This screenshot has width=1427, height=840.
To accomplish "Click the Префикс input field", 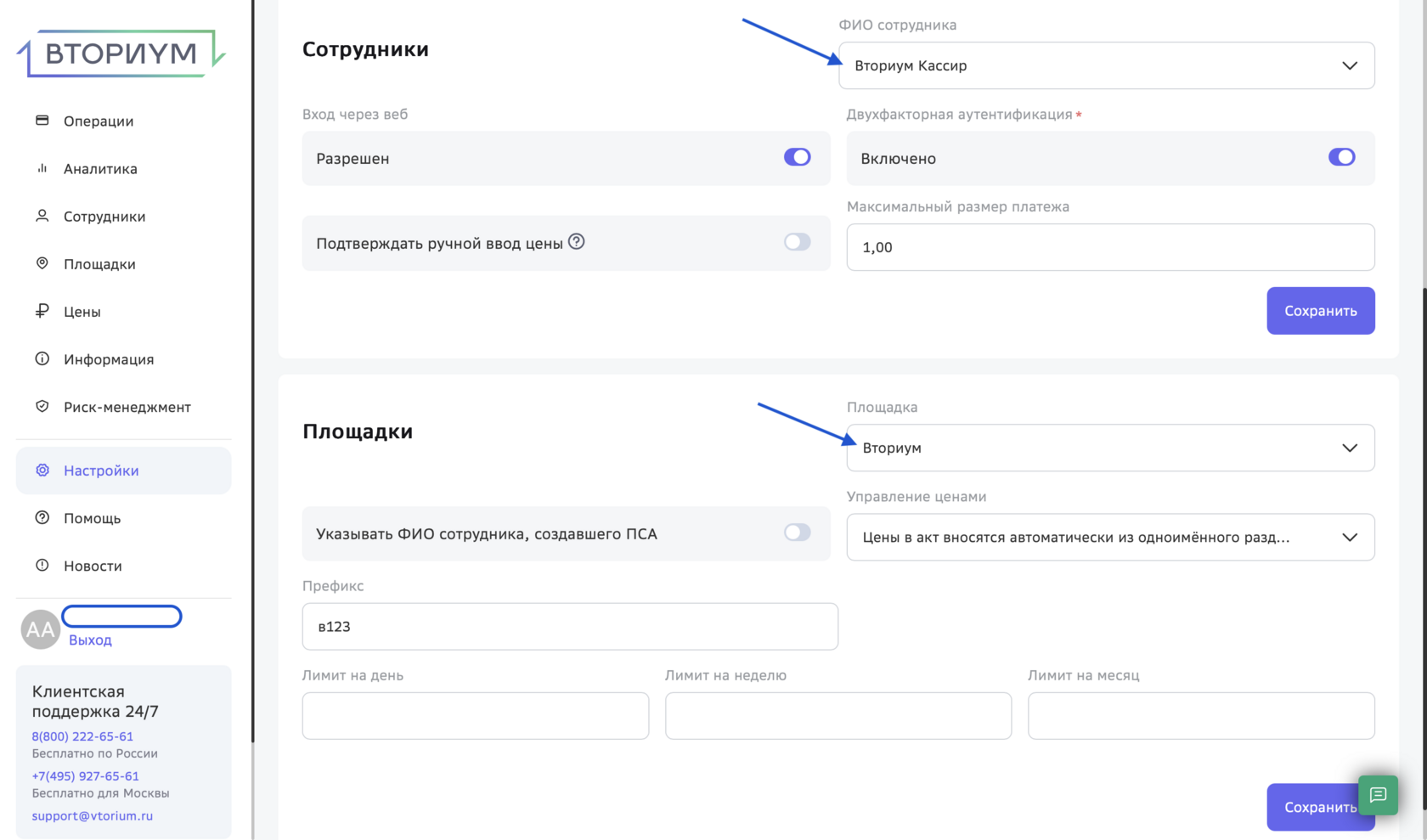I will (570, 627).
